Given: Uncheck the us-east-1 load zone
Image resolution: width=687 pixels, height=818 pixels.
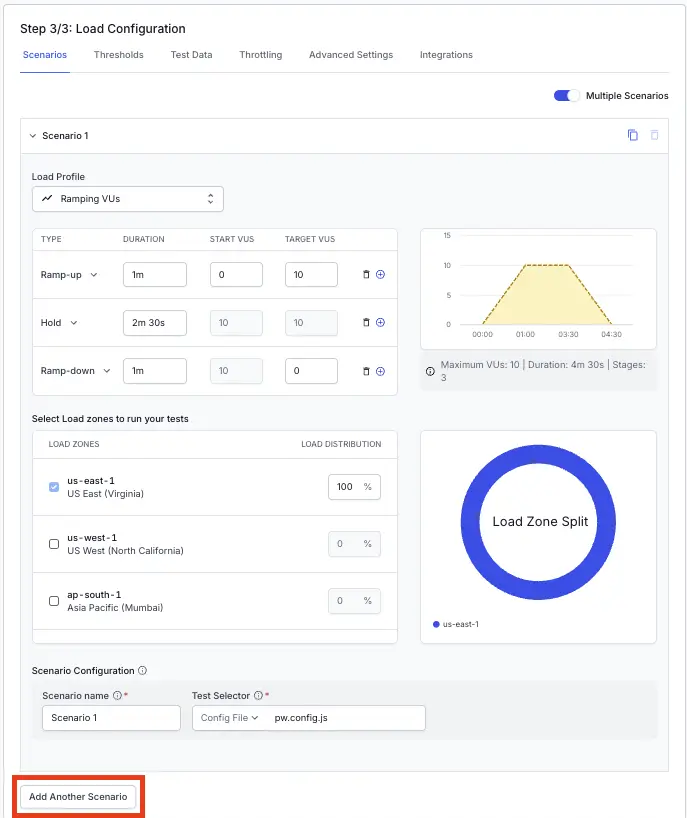Looking at the screenshot, I should click(54, 487).
